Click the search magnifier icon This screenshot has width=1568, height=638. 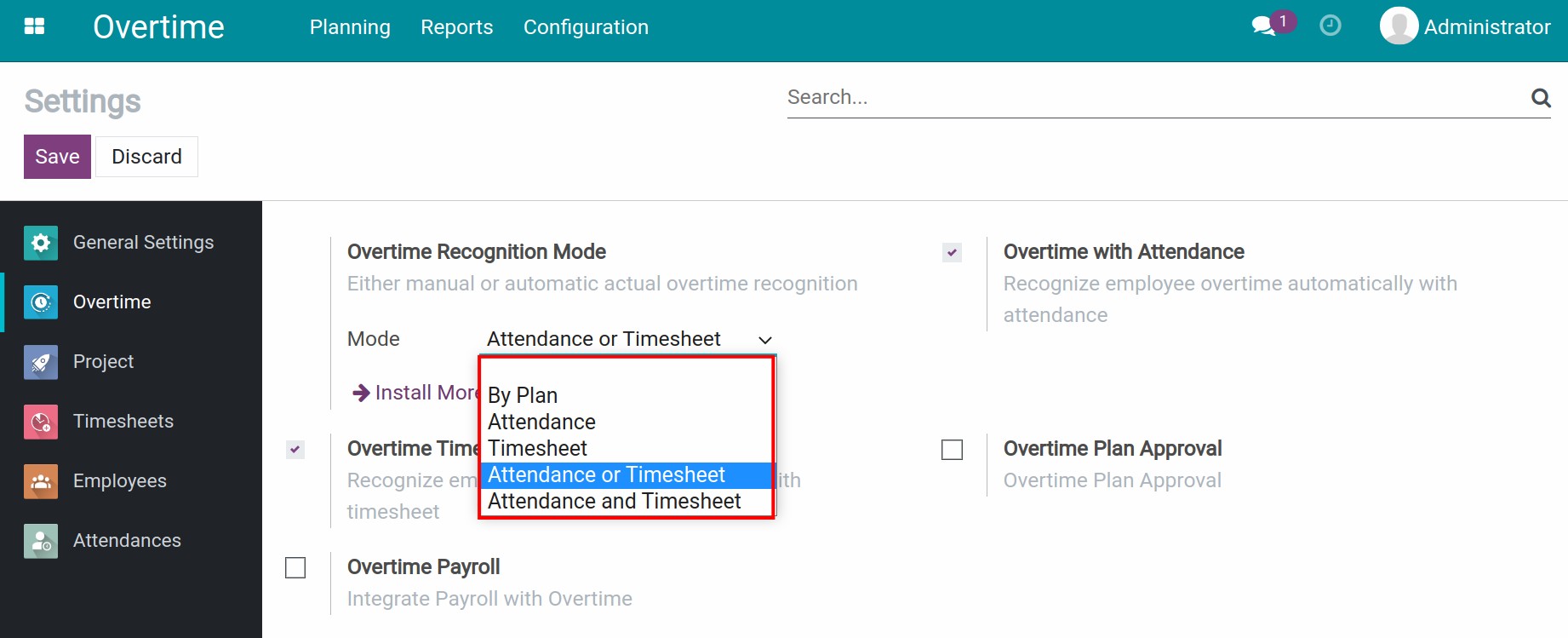[1541, 97]
